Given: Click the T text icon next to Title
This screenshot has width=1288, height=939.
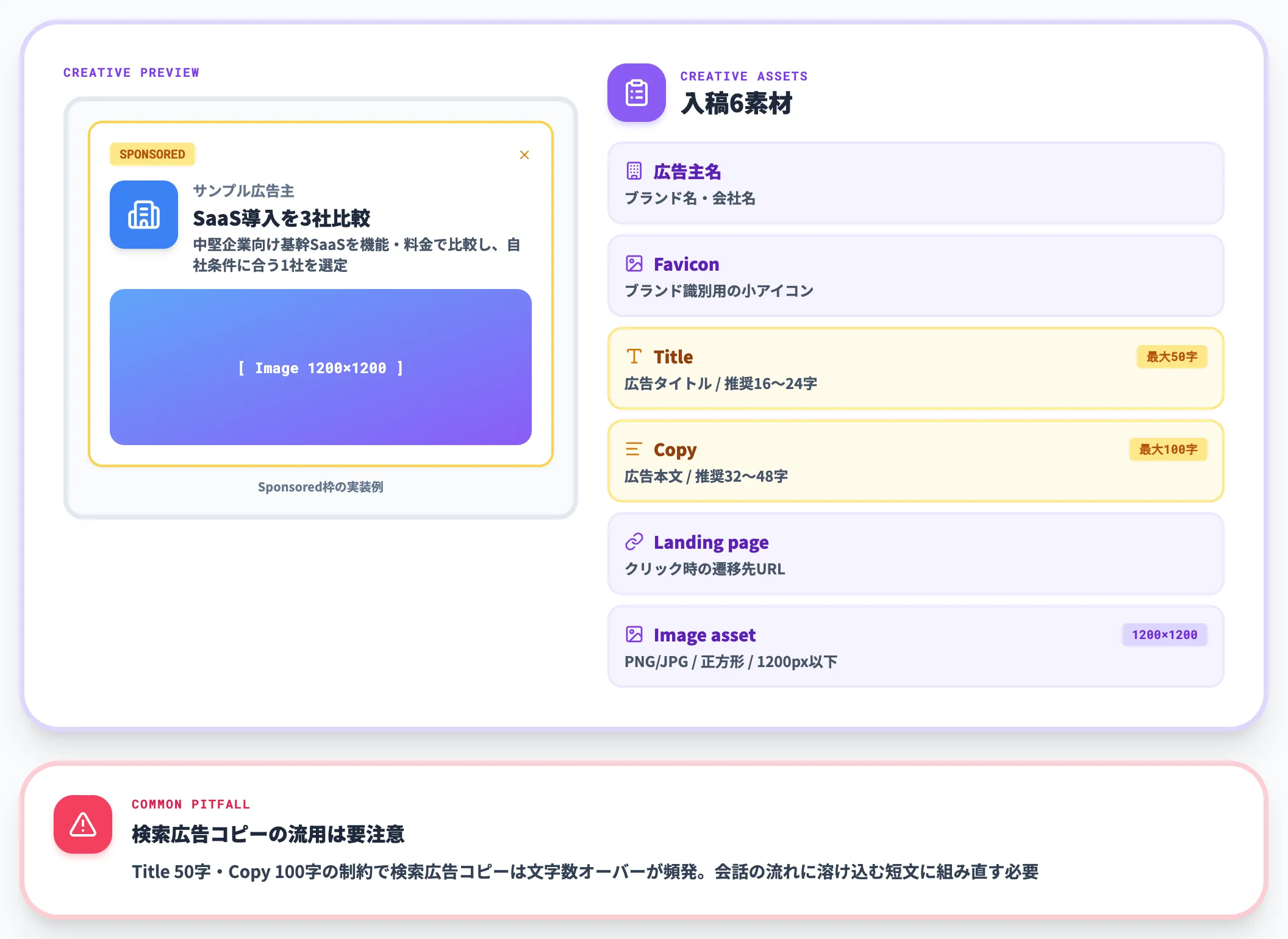Looking at the screenshot, I should 634,356.
